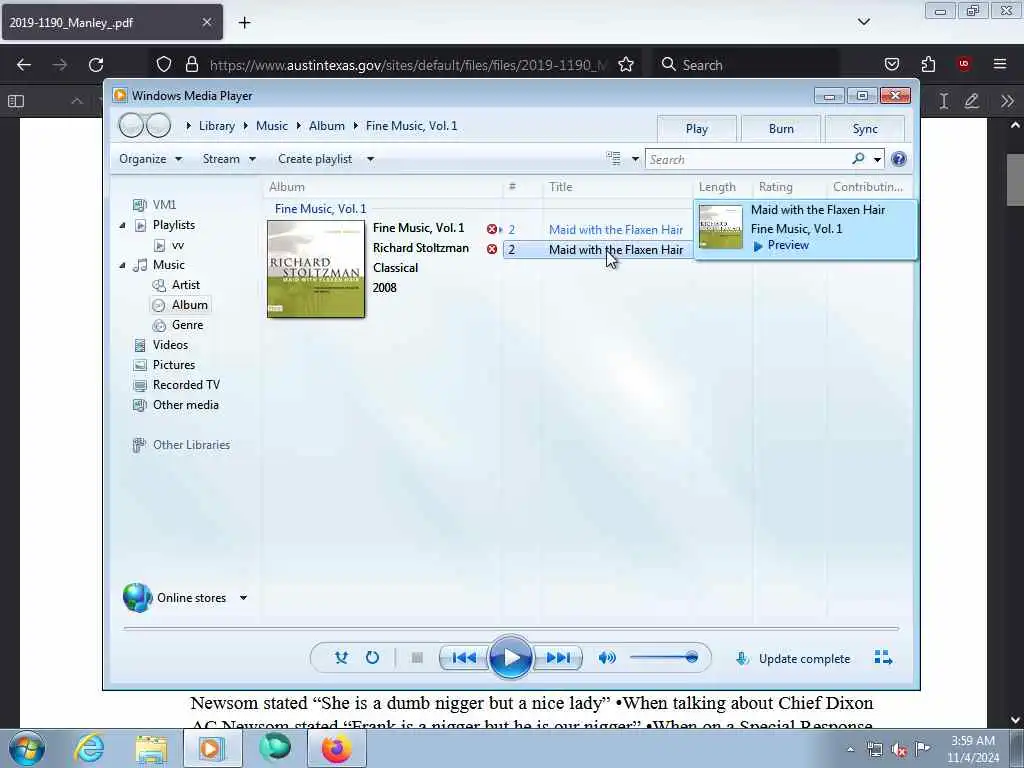
Task: Click Library in the breadcrumb
Action: click(x=217, y=126)
